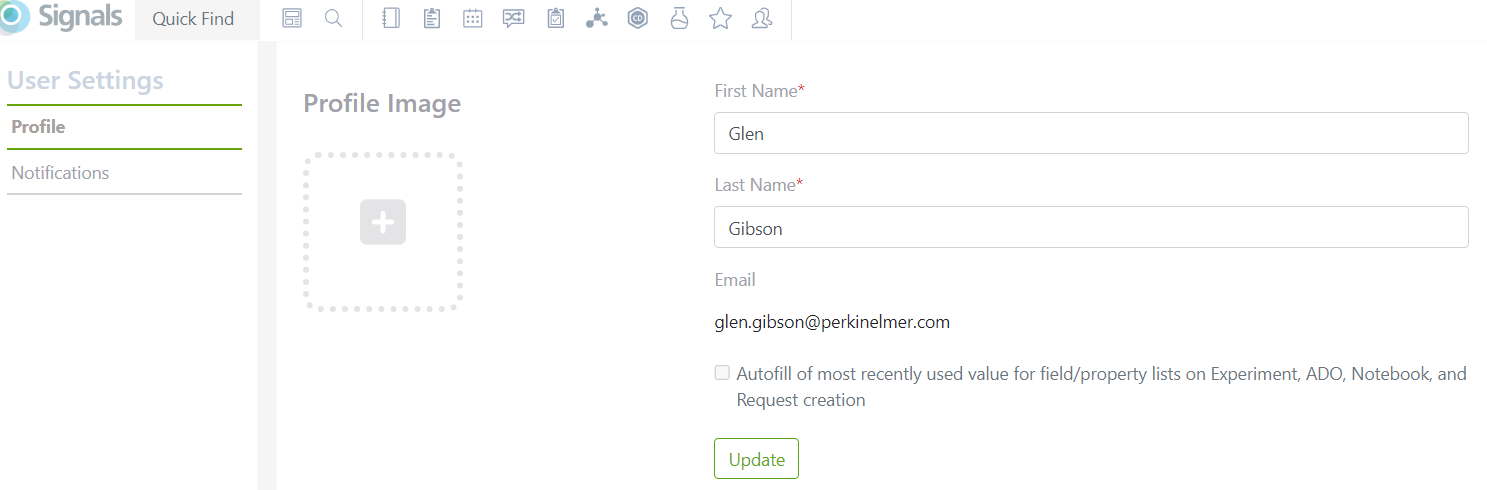Open the dashboard layout icon

coord(292,19)
